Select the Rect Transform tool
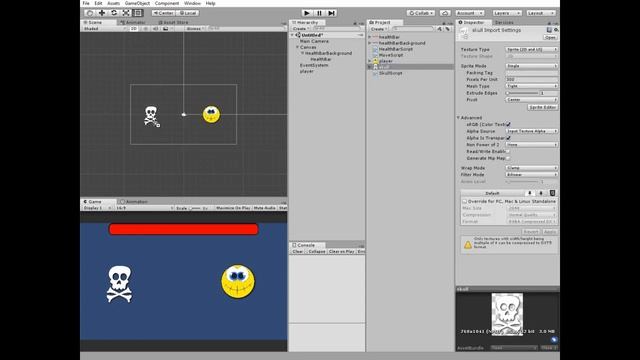 click(138, 13)
